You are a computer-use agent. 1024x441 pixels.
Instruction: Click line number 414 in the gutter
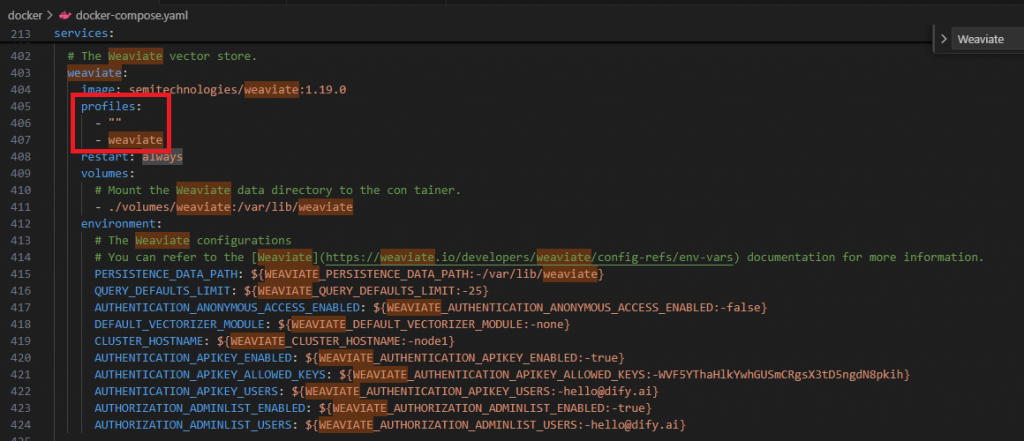click(x=21, y=257)
